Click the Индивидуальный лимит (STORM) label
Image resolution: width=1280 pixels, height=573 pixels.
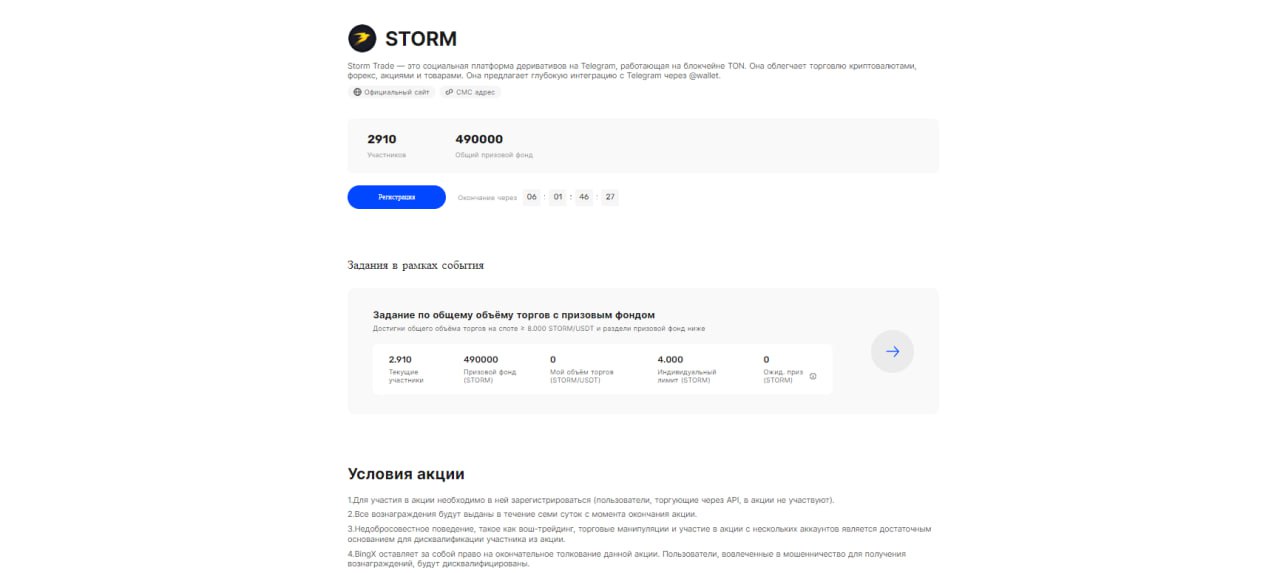click(x=688, y=376)
